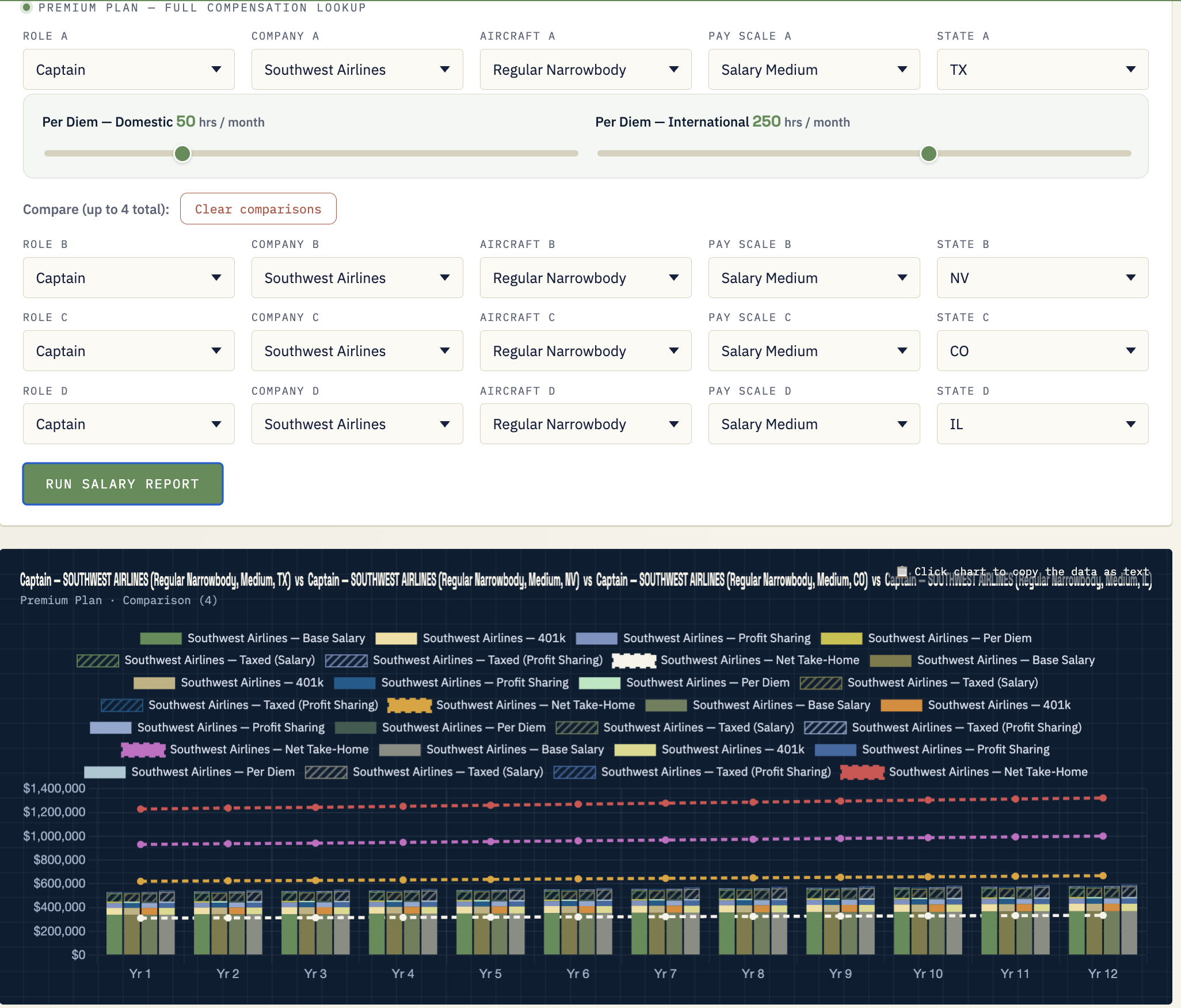The width and height of the screenshot is (1181, 1008).
Task: Open the Pay Scale B dropdown
Action: [x=814, y=278]
